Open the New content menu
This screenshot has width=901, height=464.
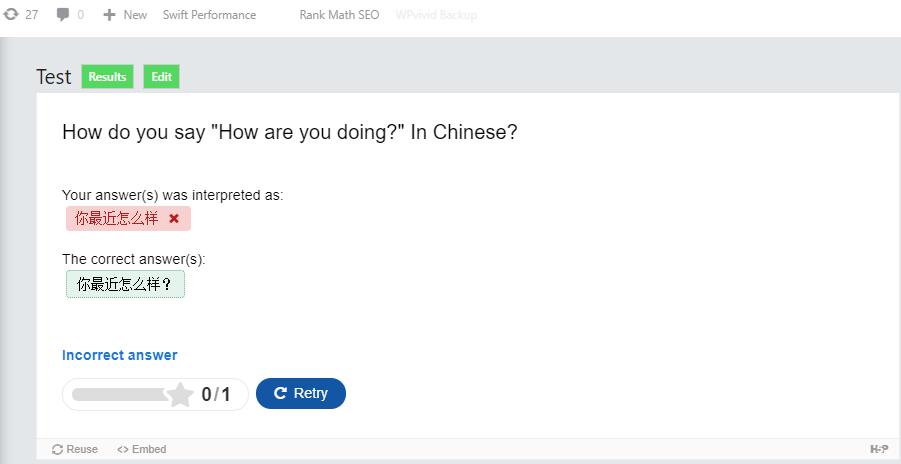(x=125, y=15)
